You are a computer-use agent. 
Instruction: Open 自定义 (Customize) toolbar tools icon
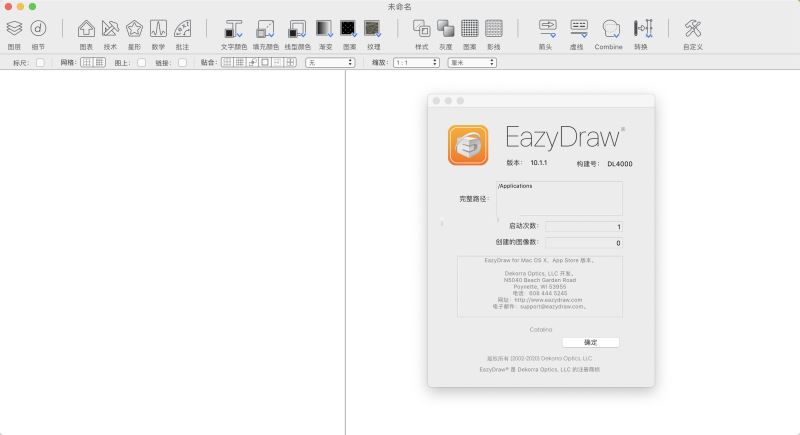693,29
